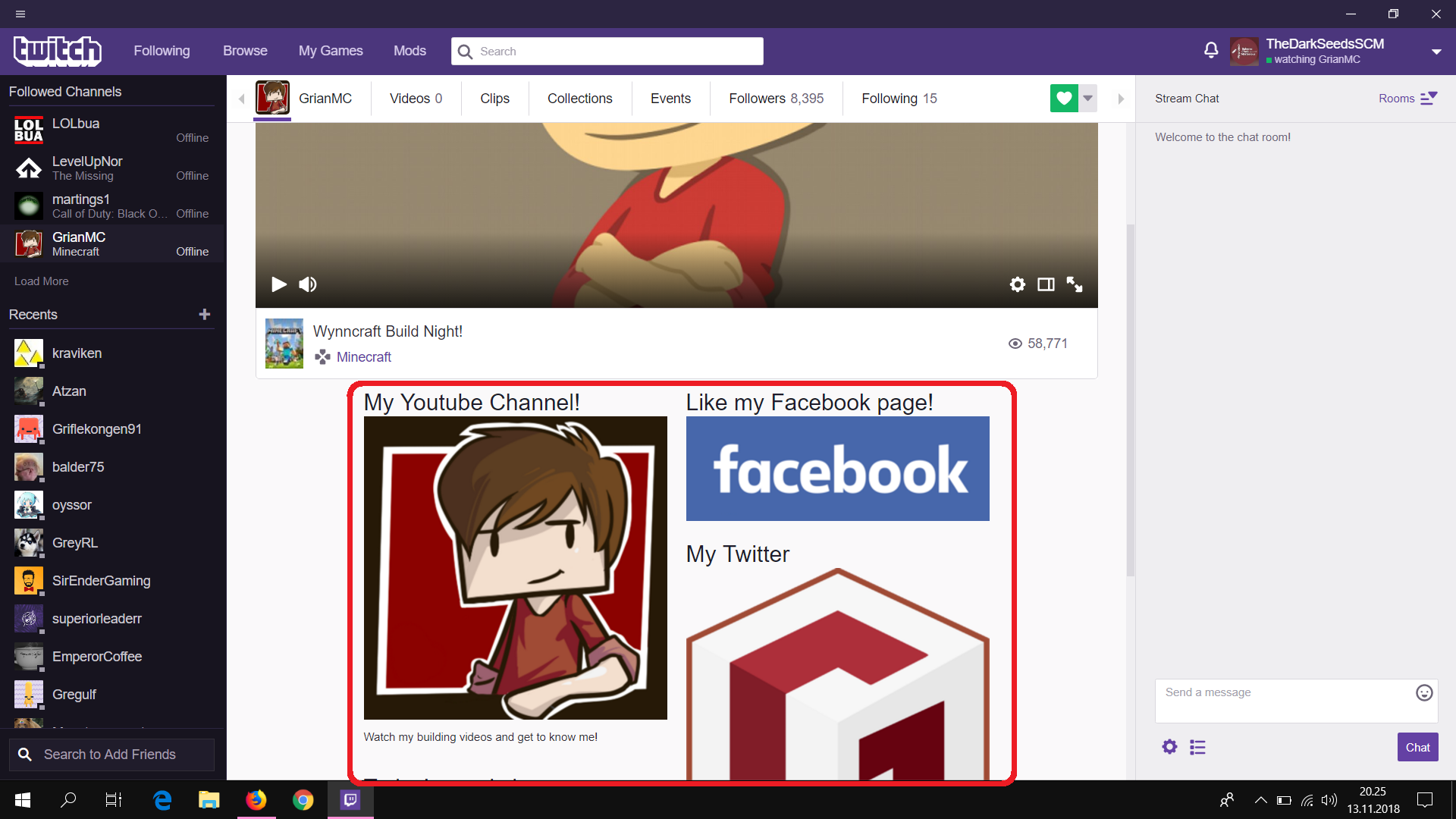The width and height of the screenshot is (1456, 819).
Task: View the Following 15 tab
Action: click(x=899, y=99)
